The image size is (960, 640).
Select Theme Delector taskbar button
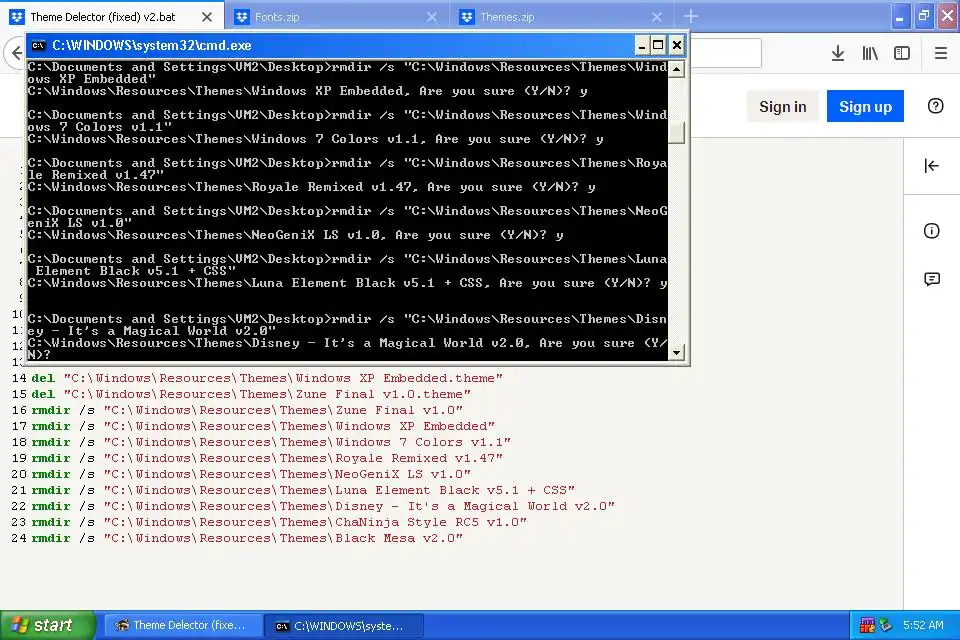[181, 625]
